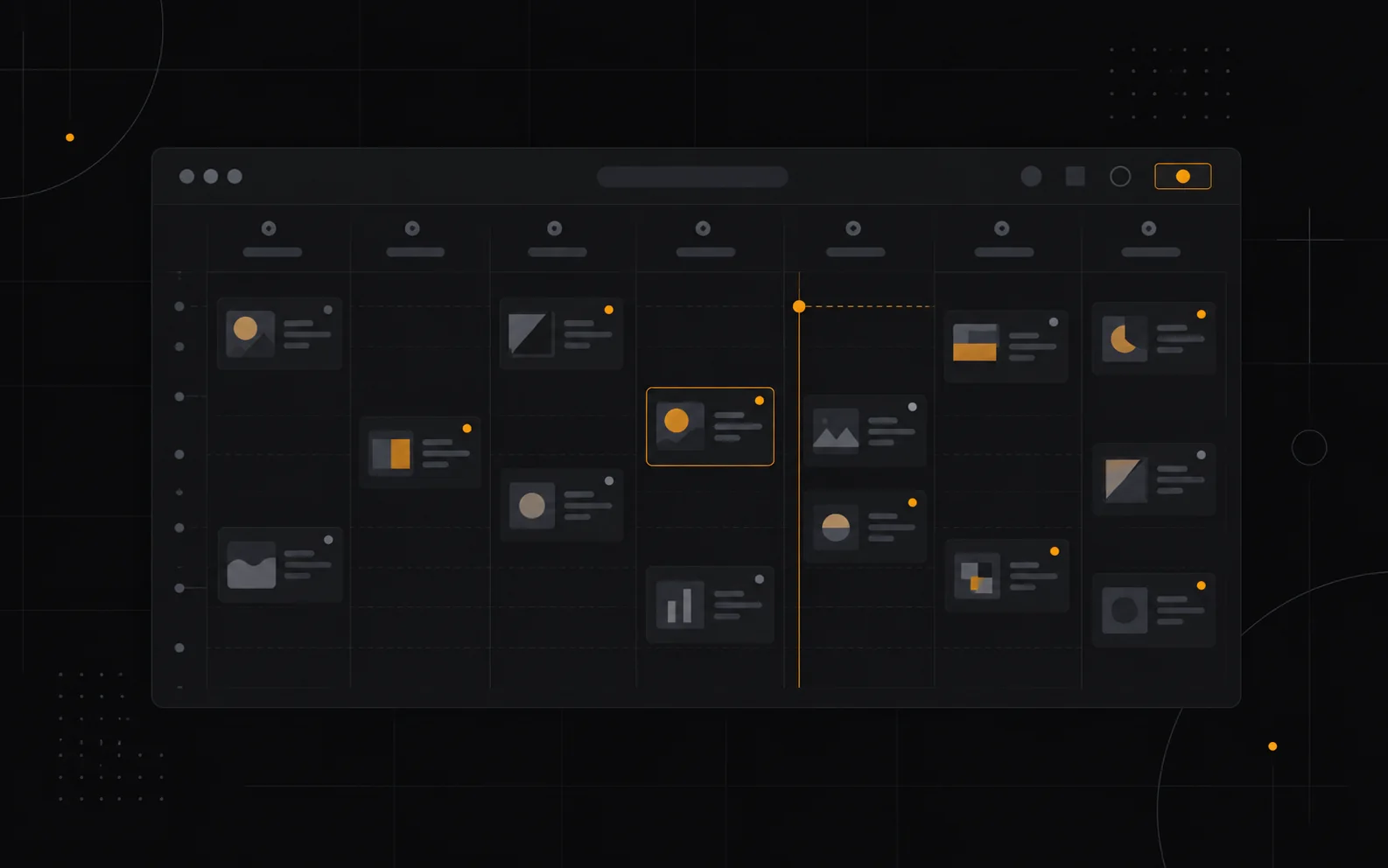Click the orange-outlined toggle button in title bar

1182,176
